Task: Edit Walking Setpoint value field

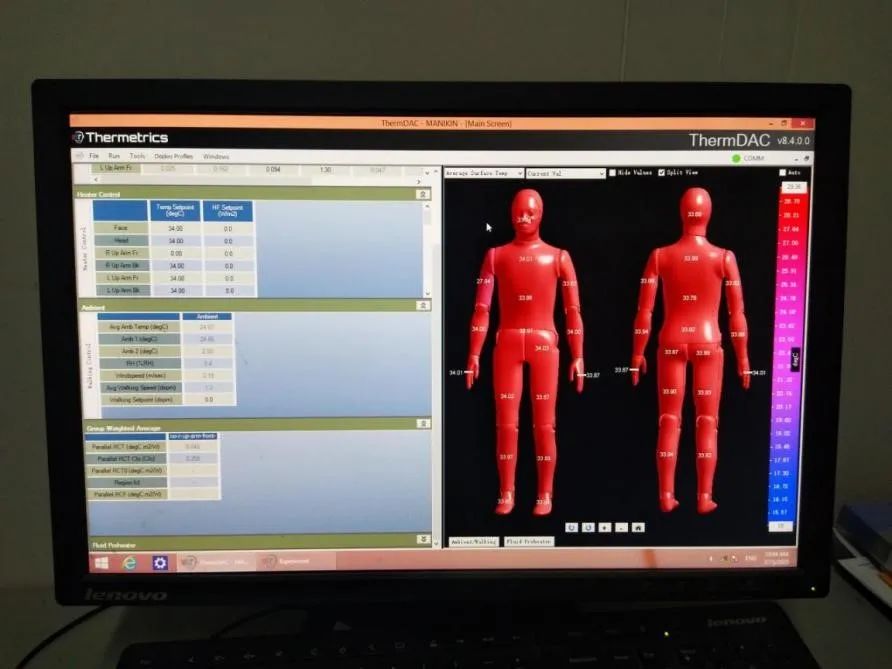Action: (x=209, y=399)
